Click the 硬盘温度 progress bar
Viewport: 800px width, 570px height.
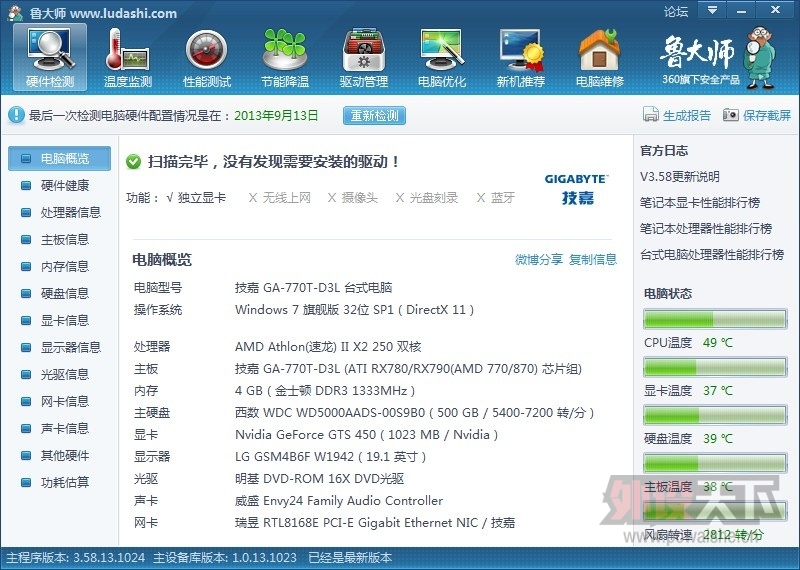click(715, 415)
